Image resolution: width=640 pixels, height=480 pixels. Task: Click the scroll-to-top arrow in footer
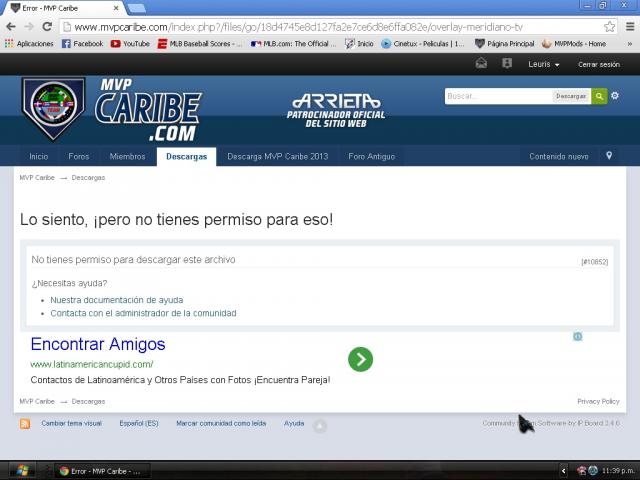coord(320,426)
